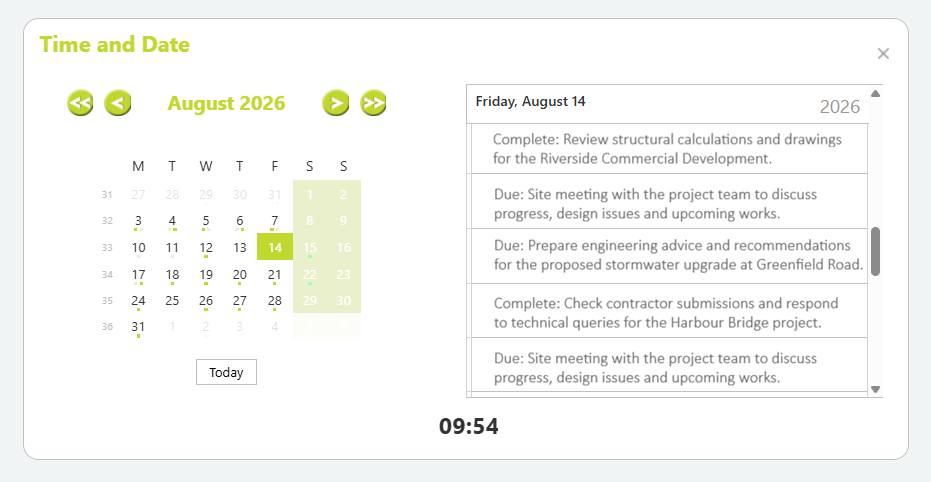The height and width of the screenshot is (482, 931).
Task: Click the August 2026 month title
Action: [226, 103]
